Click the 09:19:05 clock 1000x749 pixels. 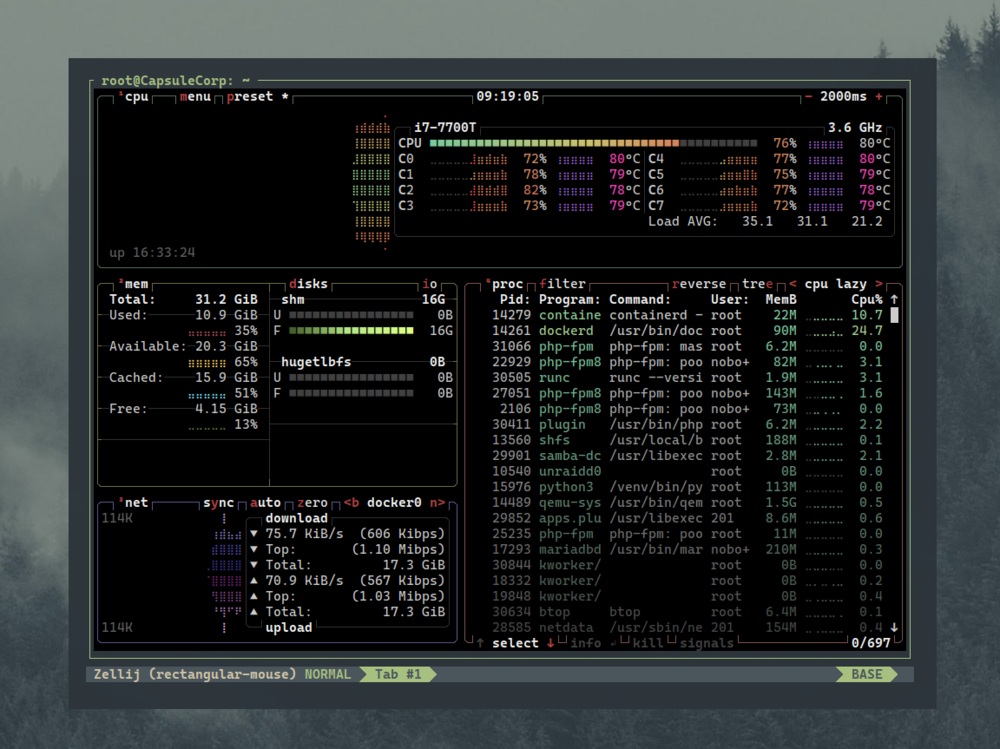(x=508, y=96)
